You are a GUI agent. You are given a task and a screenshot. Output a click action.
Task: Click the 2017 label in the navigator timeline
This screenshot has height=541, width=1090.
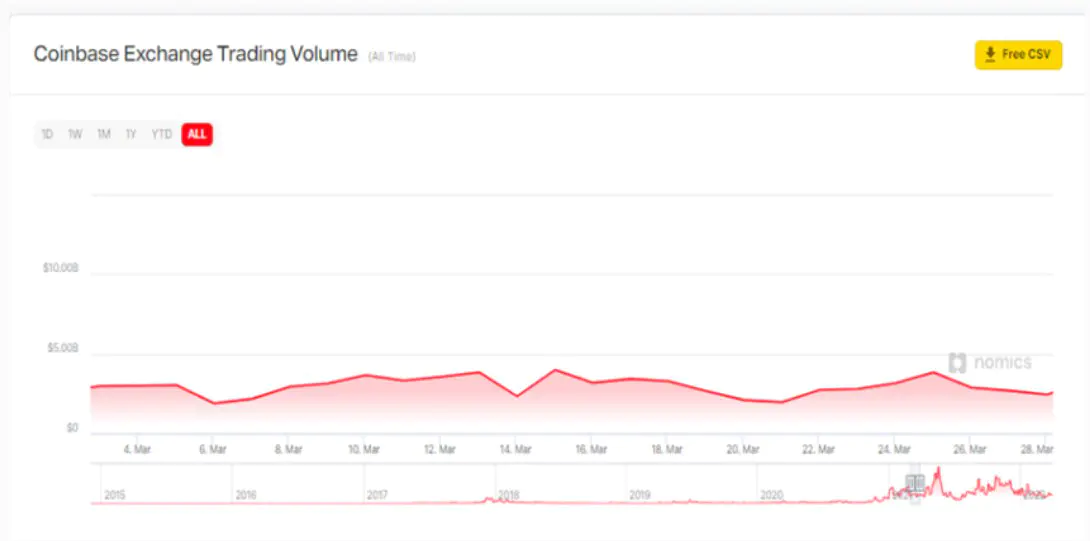point(377,495)
